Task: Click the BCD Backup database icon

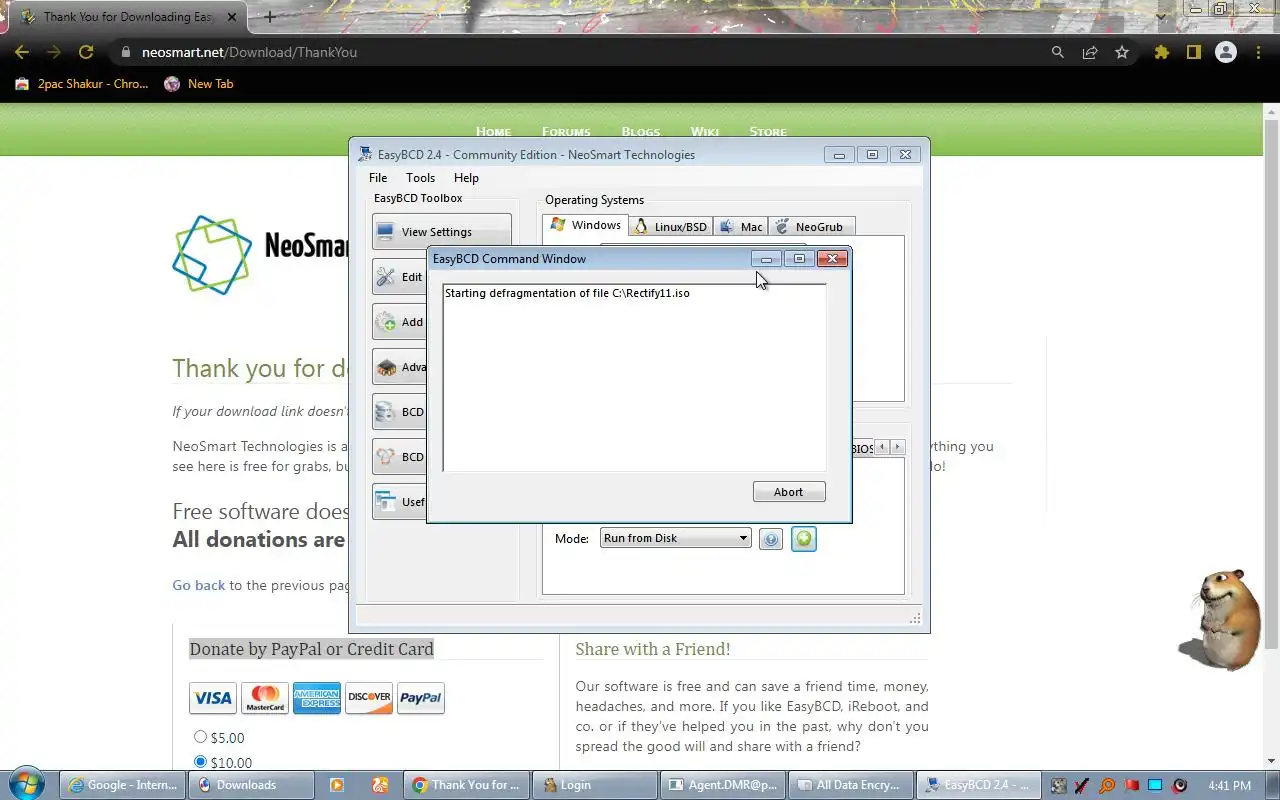Action: pyautogui.click(x=385, y=412)
